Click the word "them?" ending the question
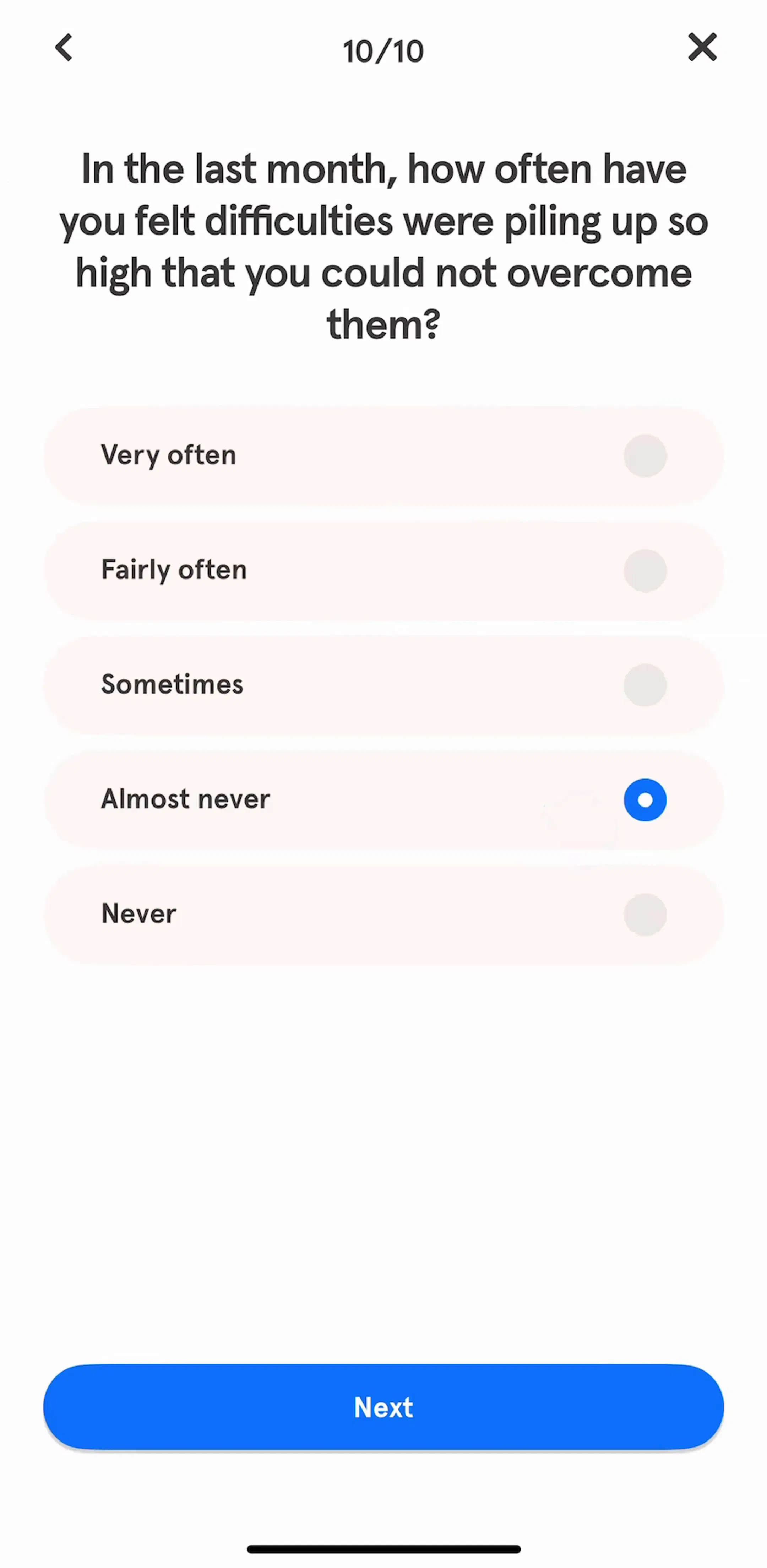This screenshot has height=1568, width=767. [383, 324]
